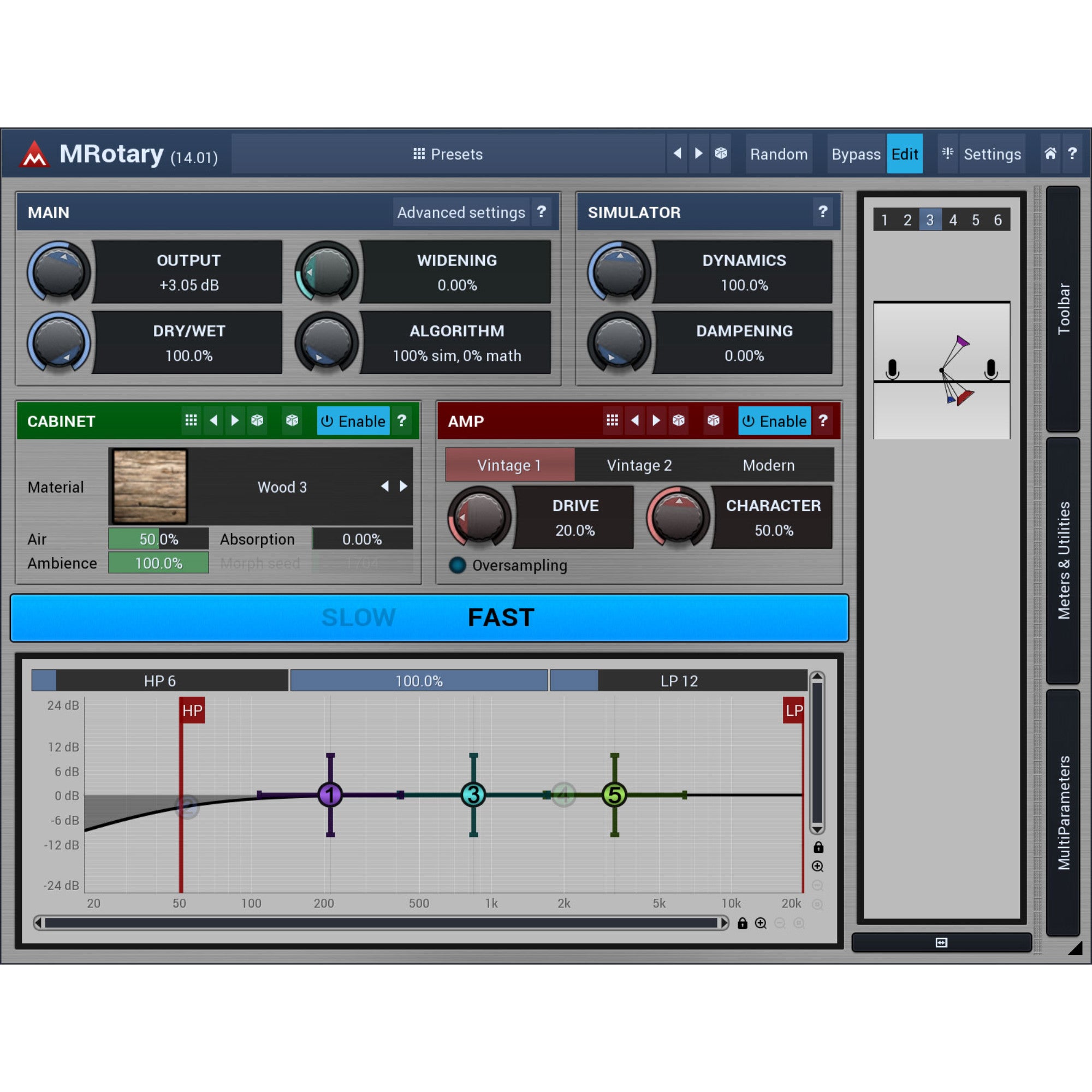The width and height of the screenshot is (1092, 1092).
Task: Click the Amp help question mark
Action: point(823,420)
